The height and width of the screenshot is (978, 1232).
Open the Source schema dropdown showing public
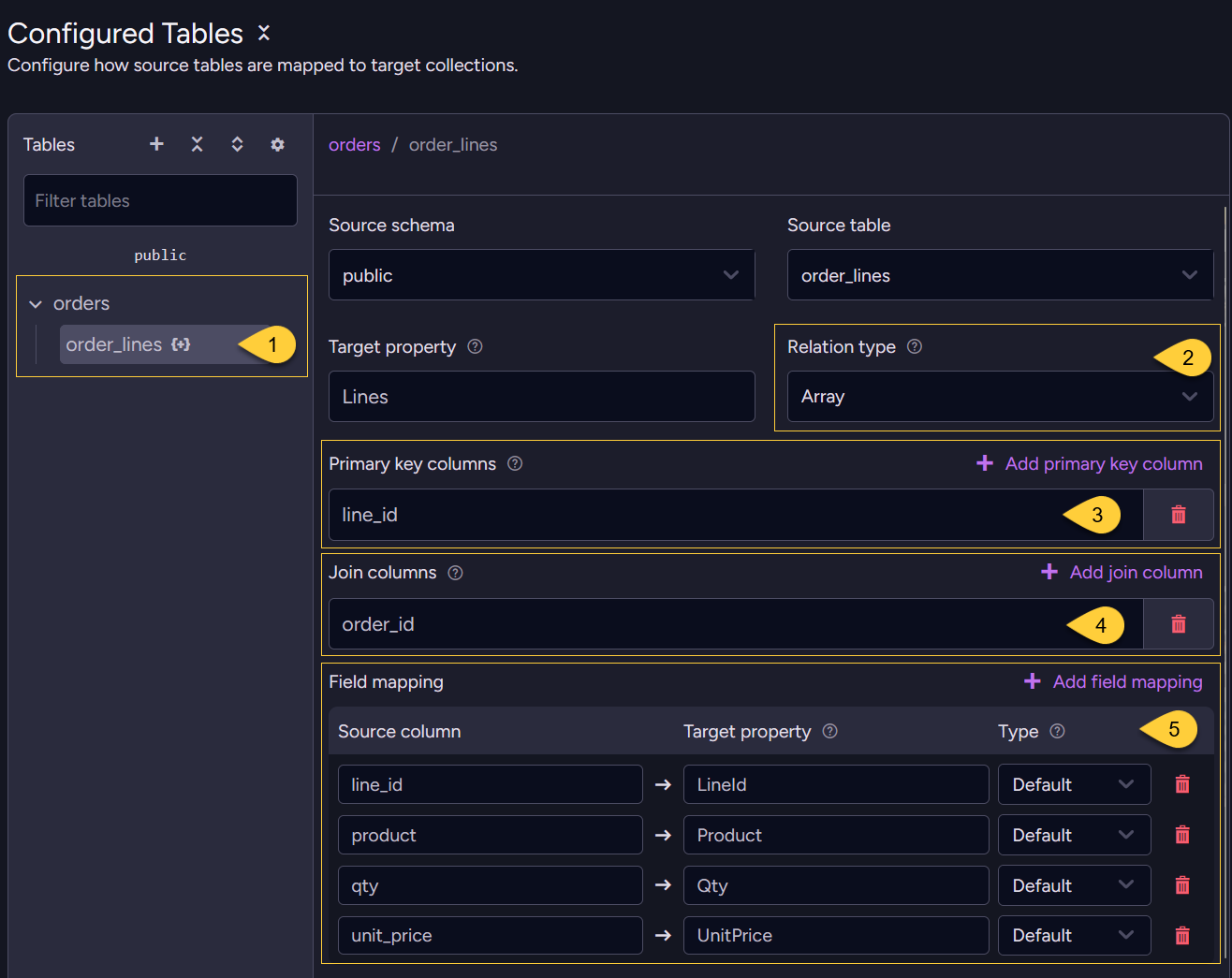click(541, 275)
